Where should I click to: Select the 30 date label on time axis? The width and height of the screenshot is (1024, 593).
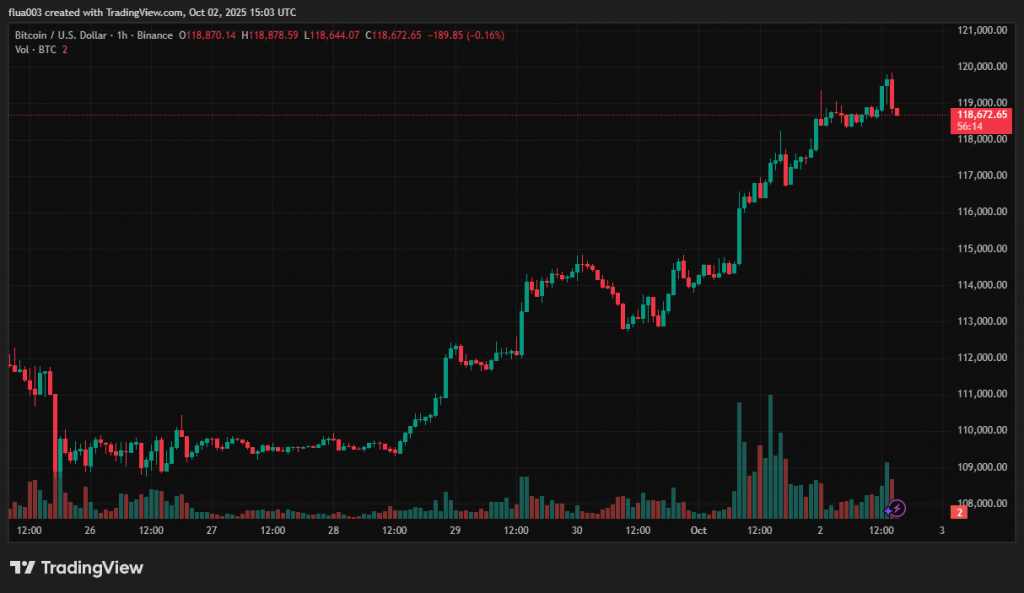tap(577, 530)
